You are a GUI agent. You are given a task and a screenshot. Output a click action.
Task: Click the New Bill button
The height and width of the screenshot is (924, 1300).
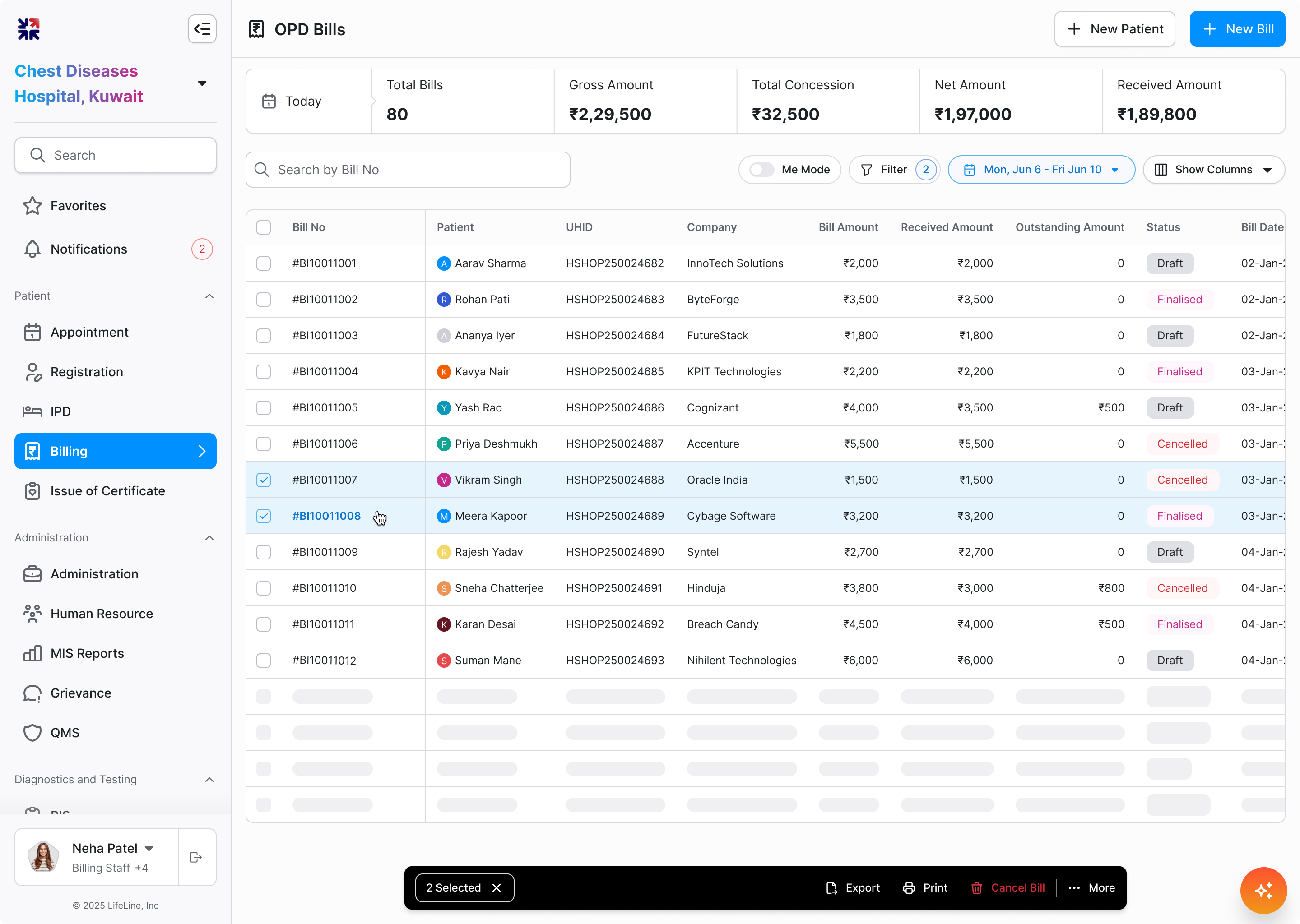[1237, 29]
